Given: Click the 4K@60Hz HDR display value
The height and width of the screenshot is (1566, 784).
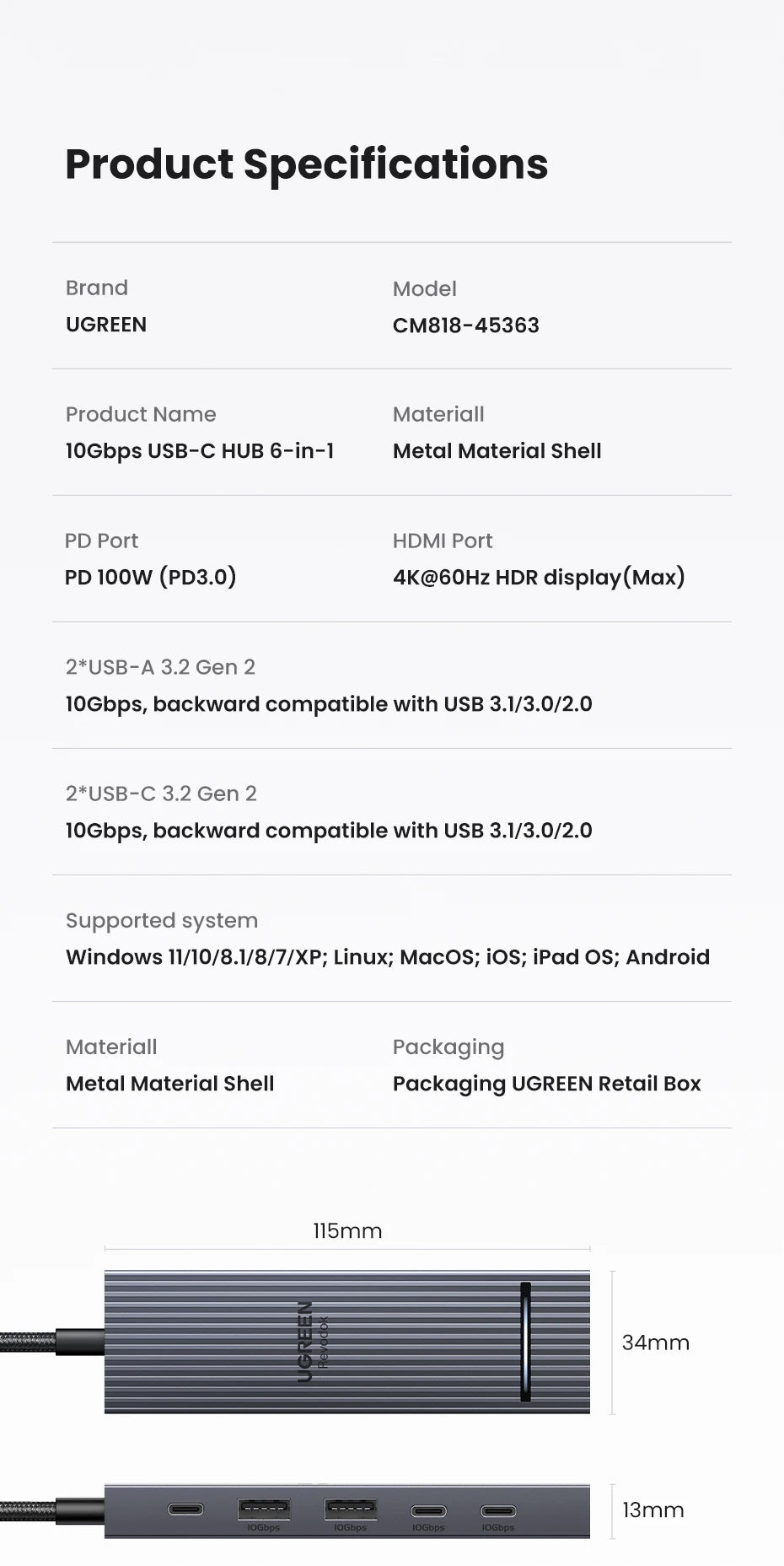Looking at the screenshot, I should (539, 578).
